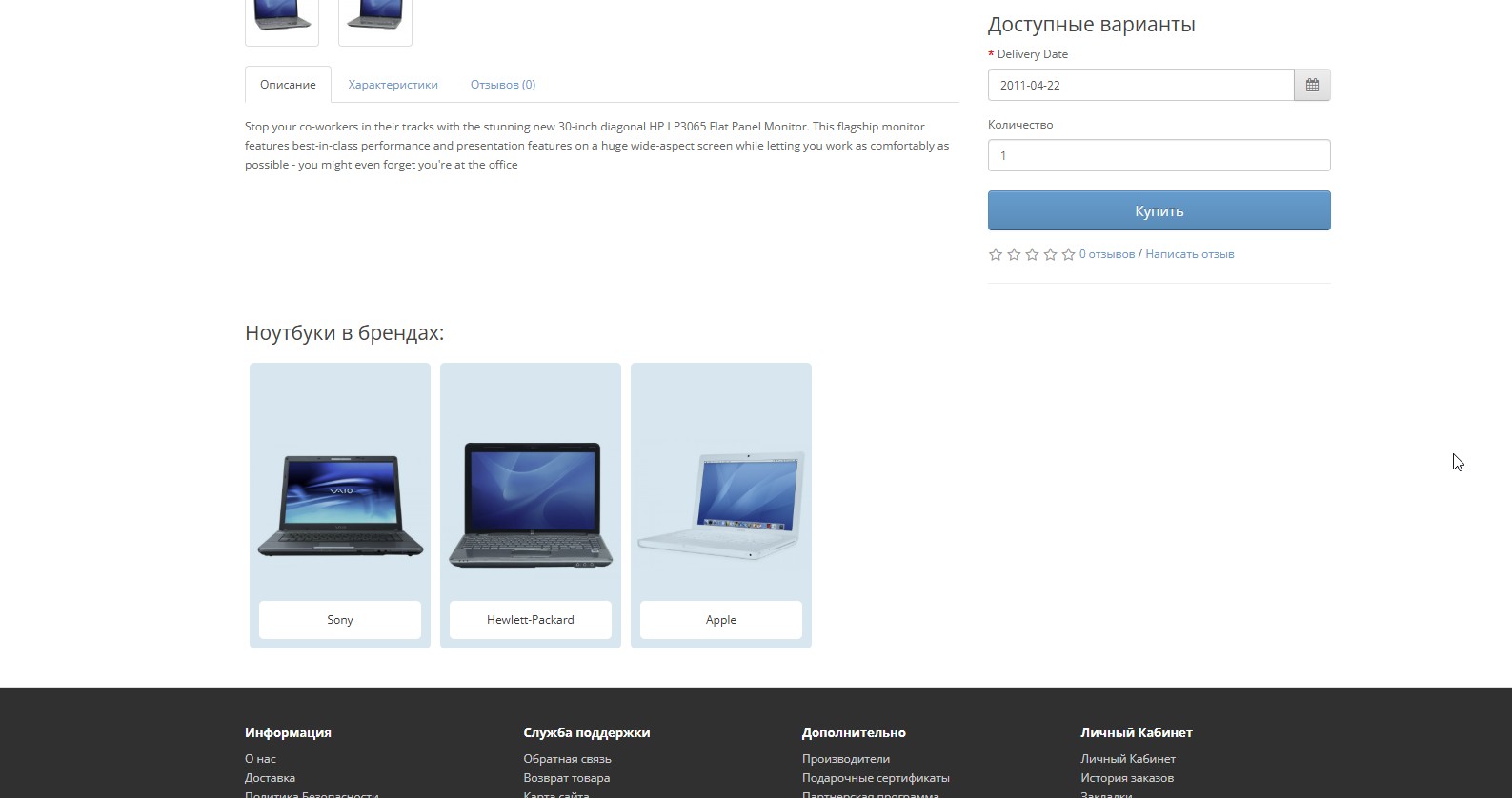Switch to the Характеристики tab
Image resolution: width=1512 pixels, height=798 pixels.
point(393,85)
